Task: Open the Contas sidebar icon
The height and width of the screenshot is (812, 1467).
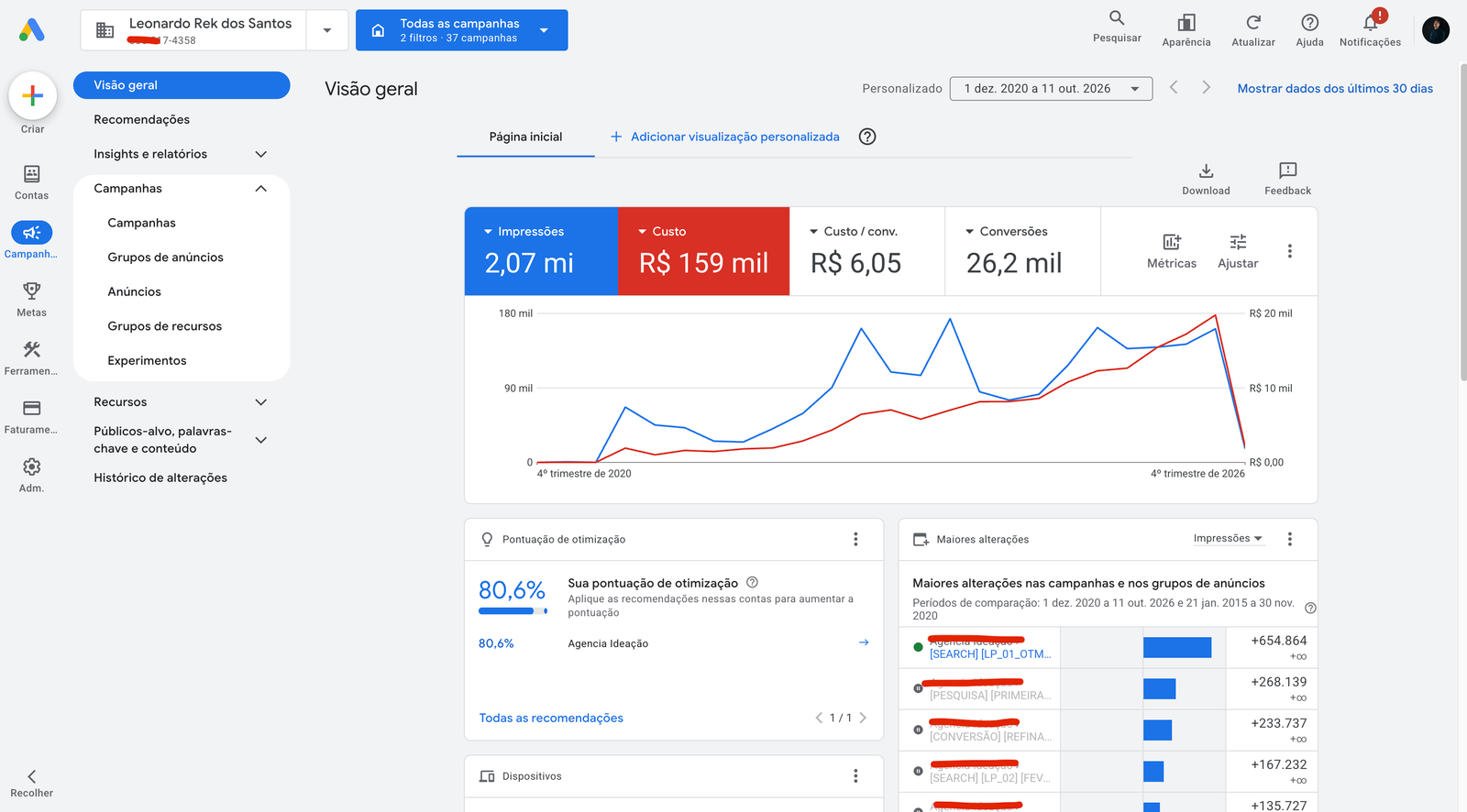Action: [32, 174]
